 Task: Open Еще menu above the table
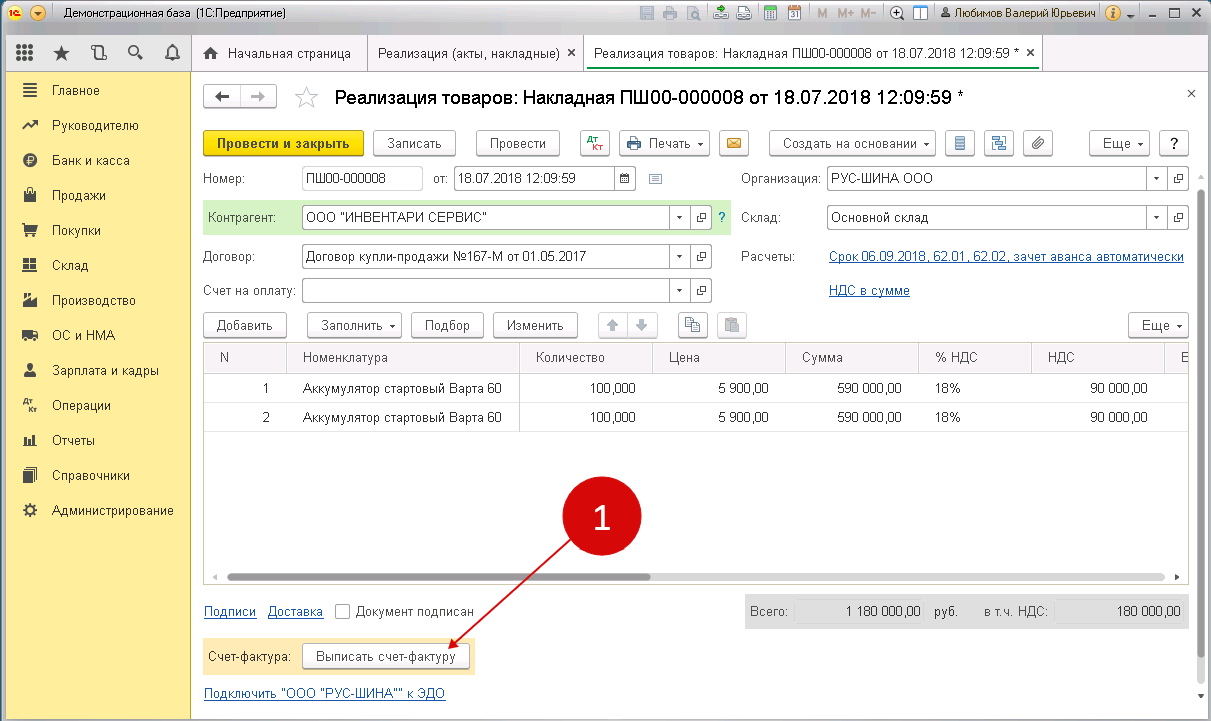(x=1158, y=325)
